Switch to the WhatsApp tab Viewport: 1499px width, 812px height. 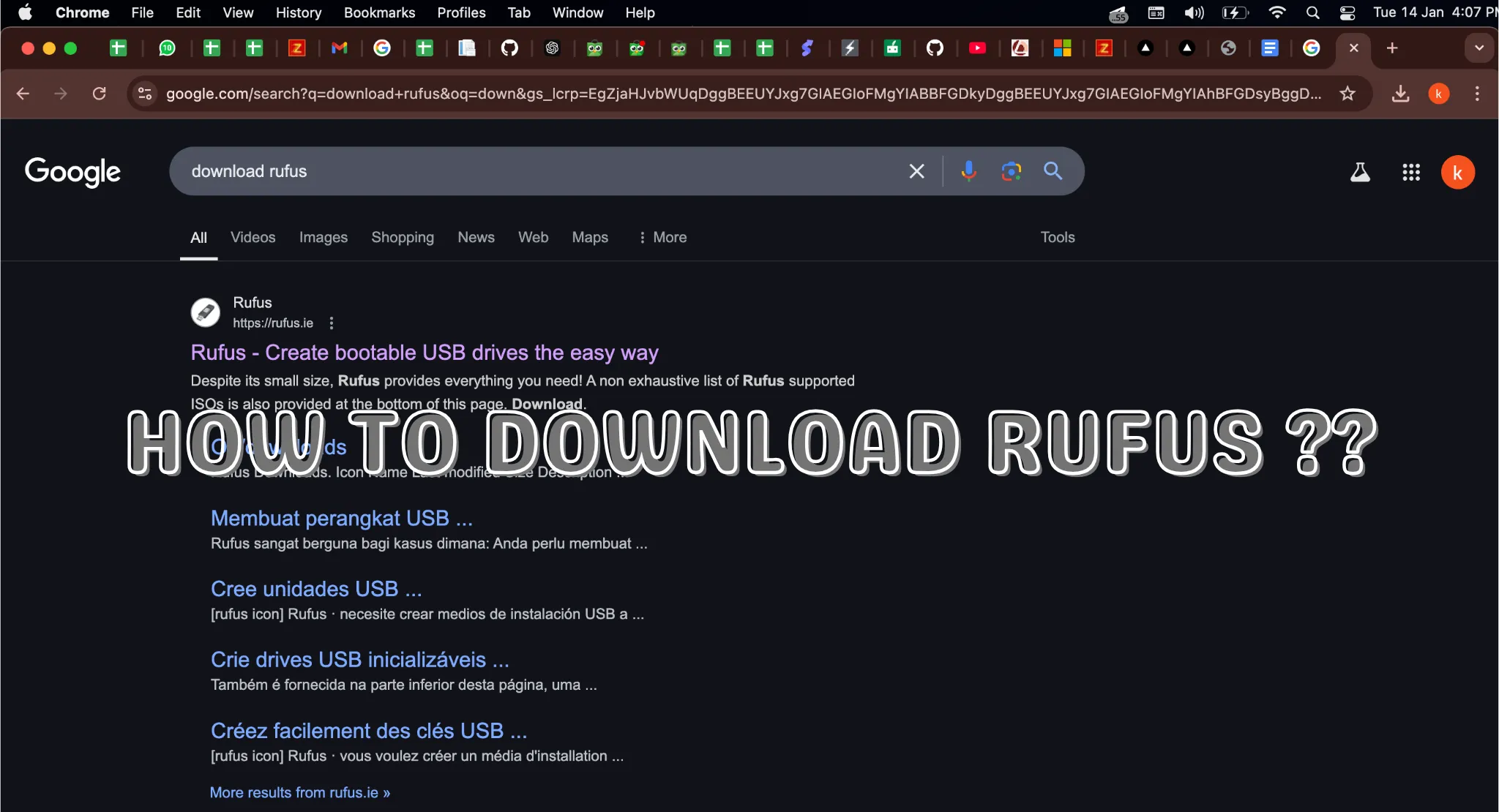click(x=167, y=48)
